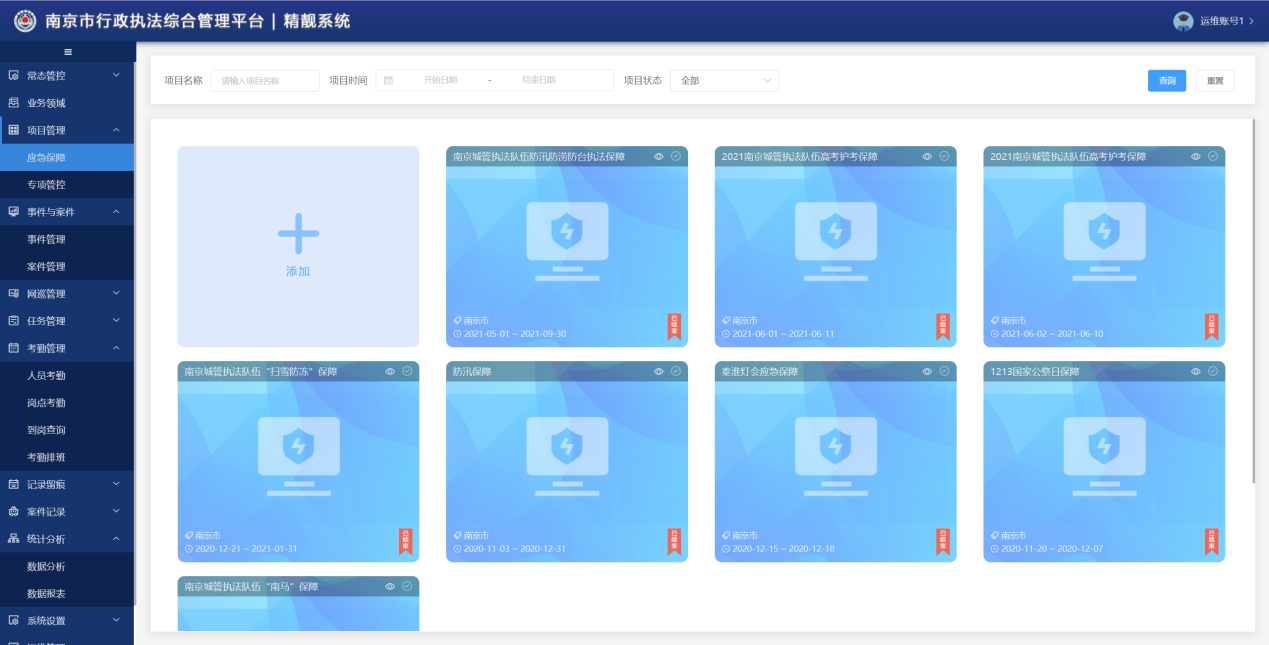
Task: Click the blue 查询 button
Action: point(1166,81)
